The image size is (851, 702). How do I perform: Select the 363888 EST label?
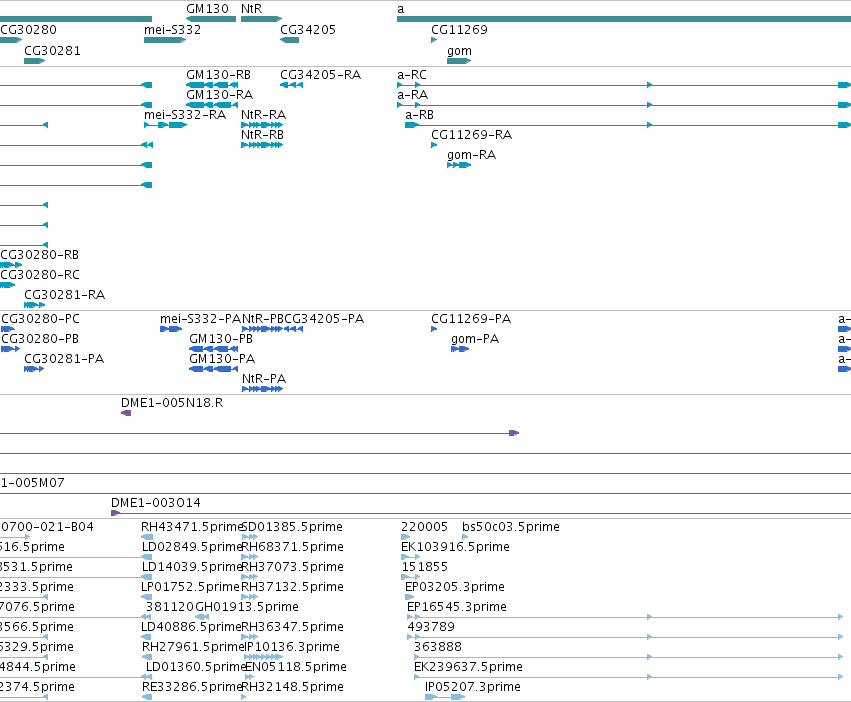pos(437,647)
